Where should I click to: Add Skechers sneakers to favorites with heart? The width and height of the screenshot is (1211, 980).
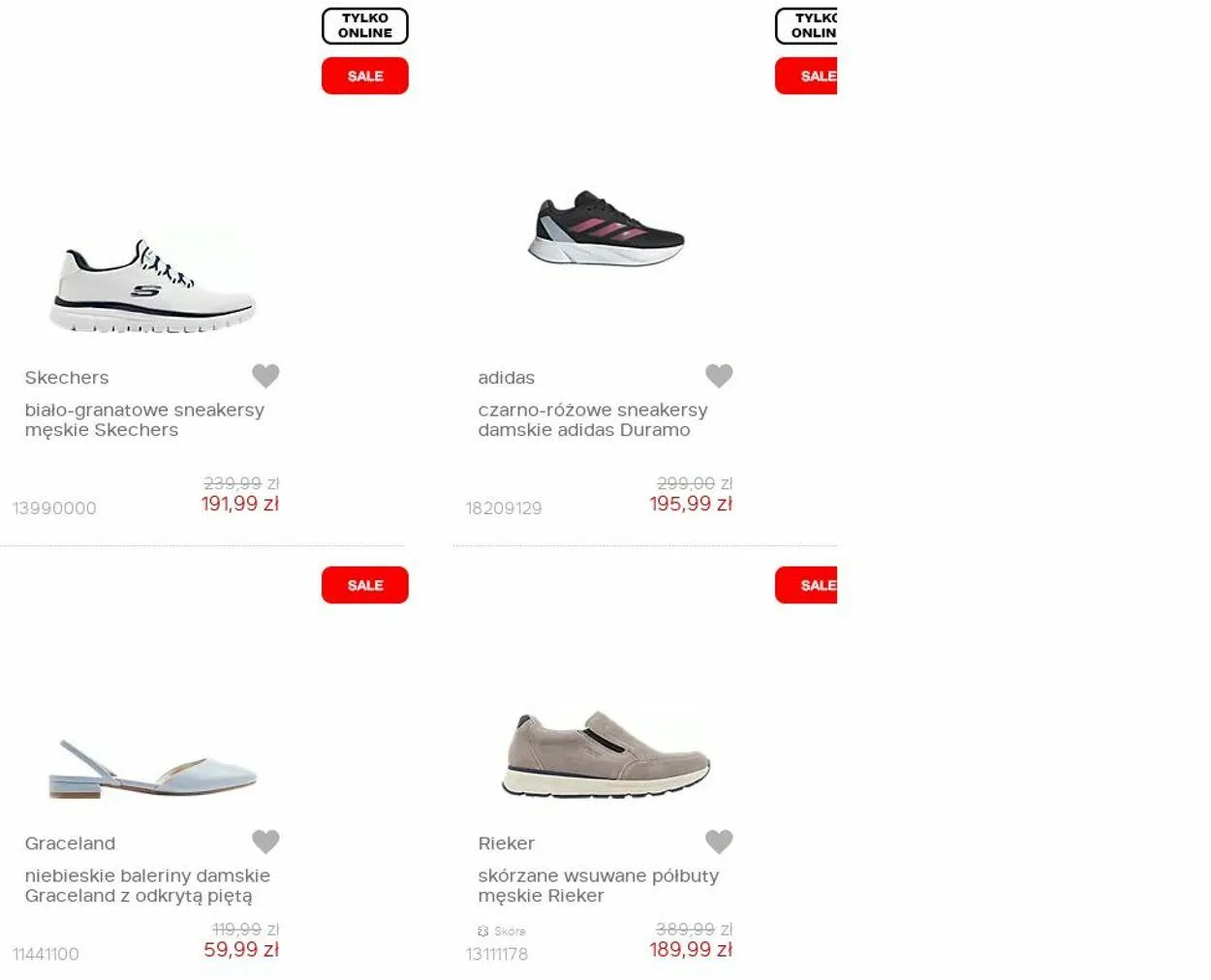tap(265, 375)
